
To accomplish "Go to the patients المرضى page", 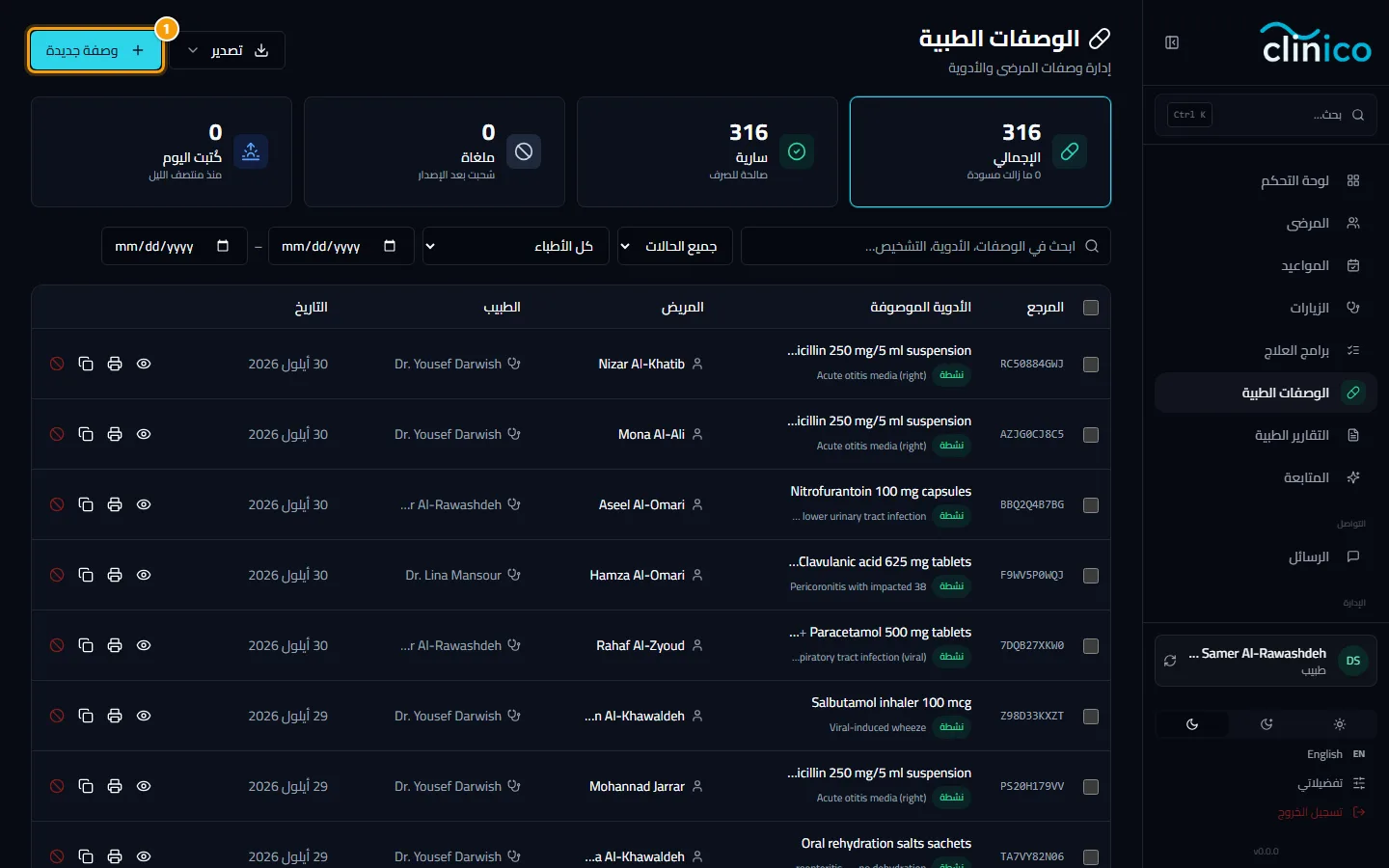I will coord(1266,223).
